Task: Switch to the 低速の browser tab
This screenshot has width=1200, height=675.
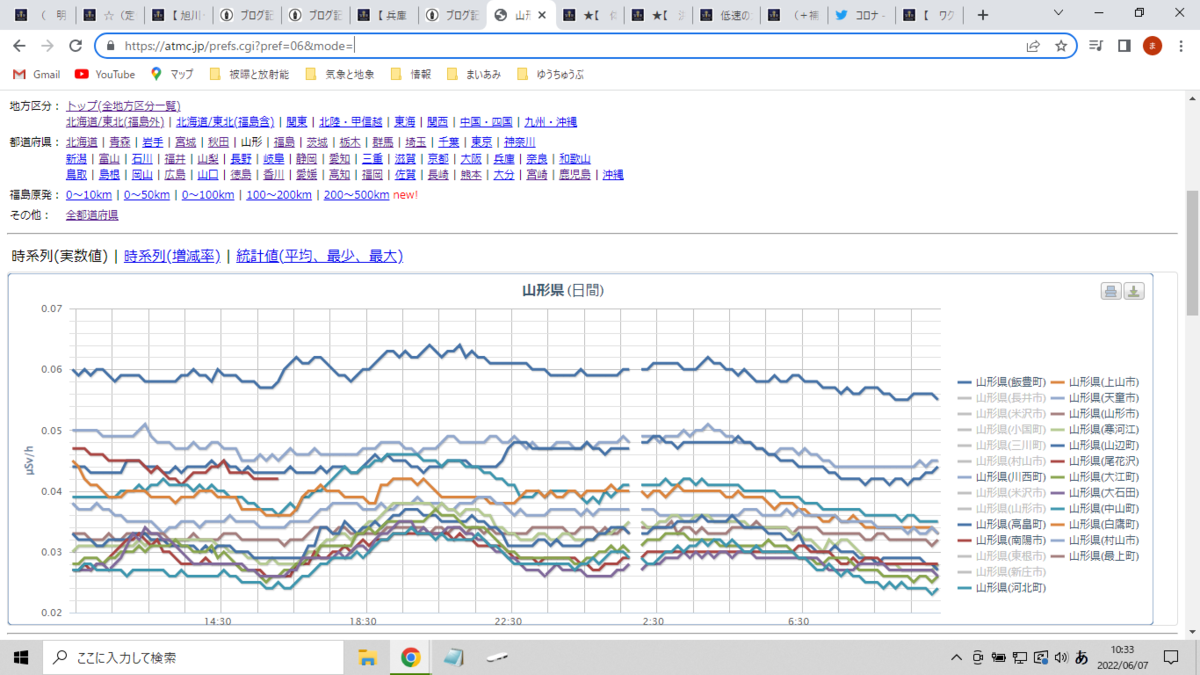Action: coord(725,16)
